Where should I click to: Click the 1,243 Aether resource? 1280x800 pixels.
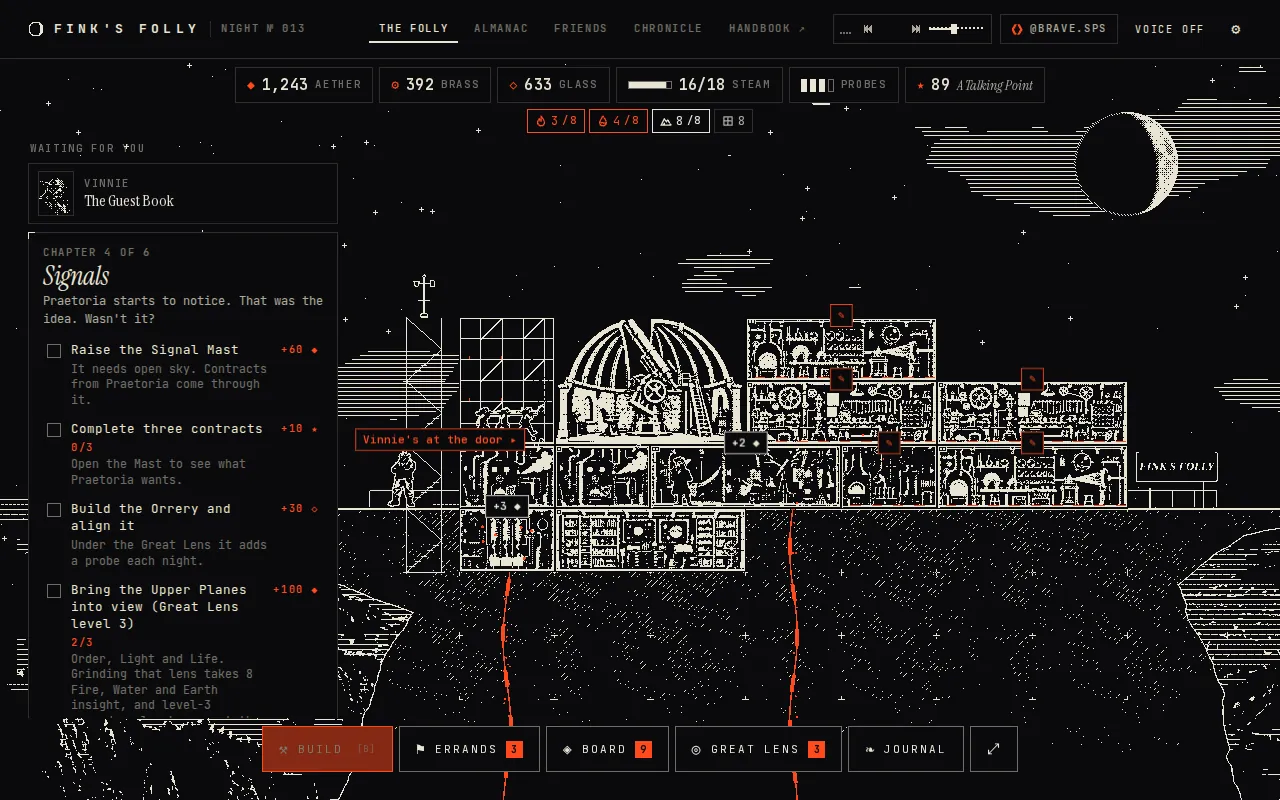pyautogui.click(x=304, y=85)
